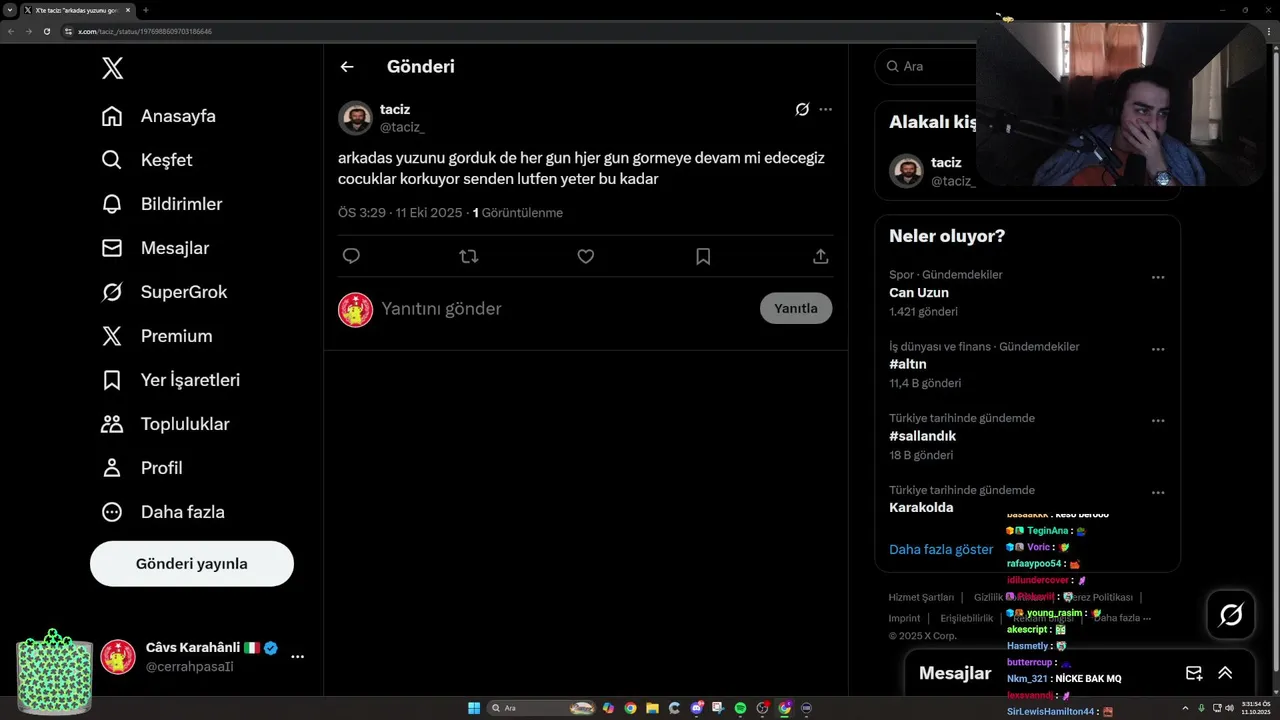The width and height of the screenshot is (1280, 720).
Task: Go back with the Gönderi arrow
Action: click(x=347, y=67)
